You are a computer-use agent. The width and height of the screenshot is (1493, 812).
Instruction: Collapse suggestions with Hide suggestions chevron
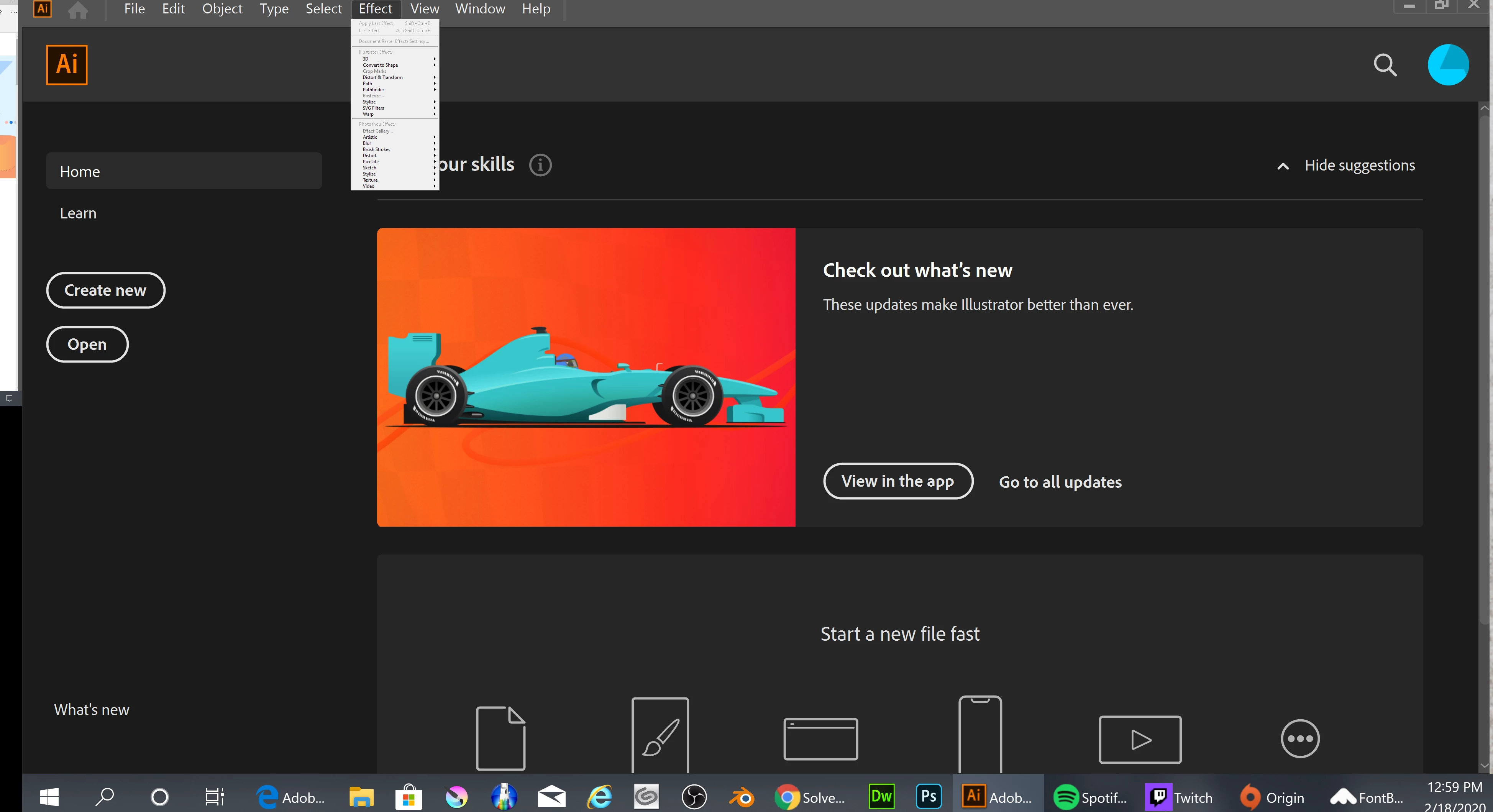tap(1283, 166)
